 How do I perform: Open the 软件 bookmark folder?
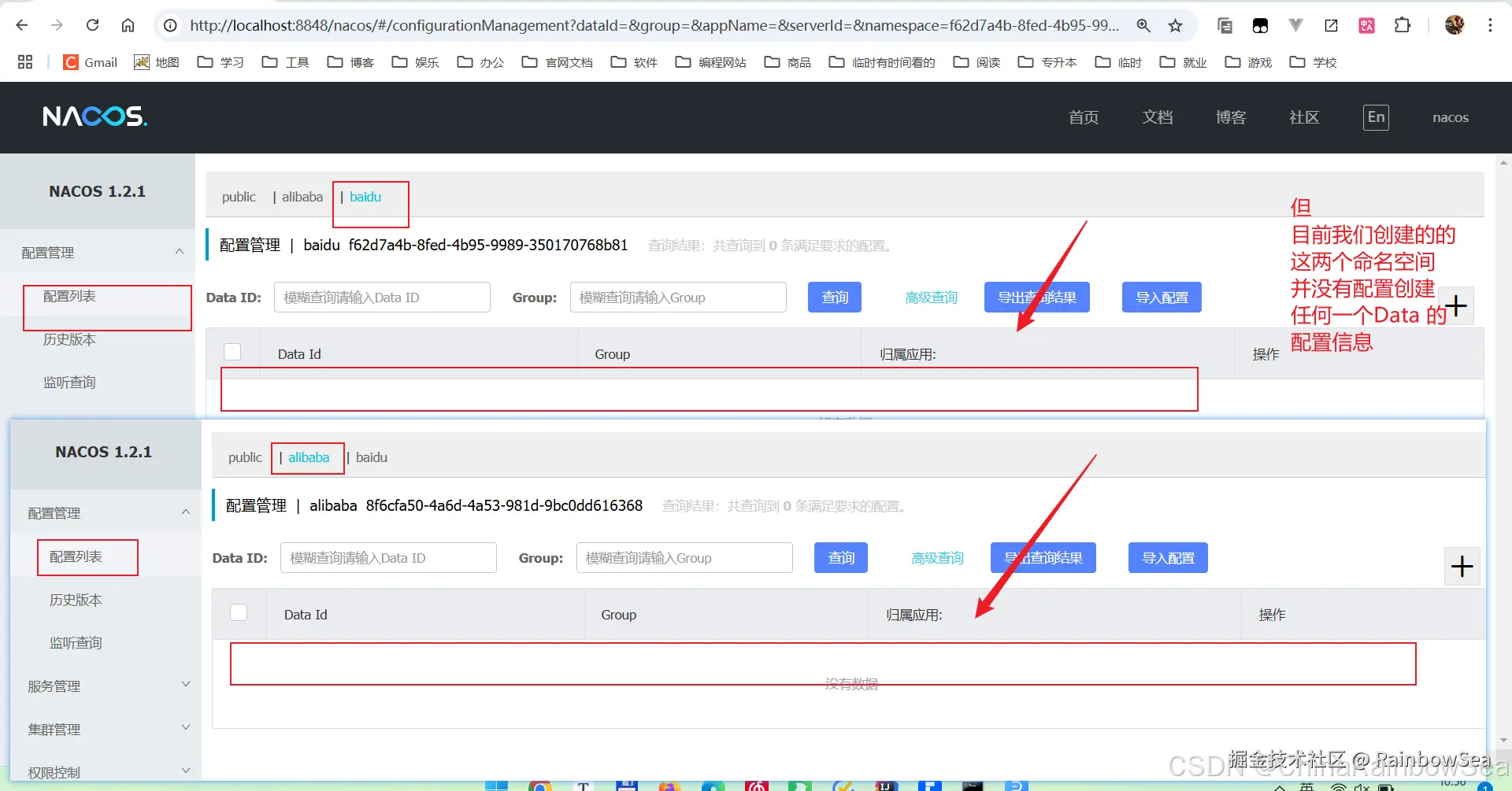click(634, 62)
